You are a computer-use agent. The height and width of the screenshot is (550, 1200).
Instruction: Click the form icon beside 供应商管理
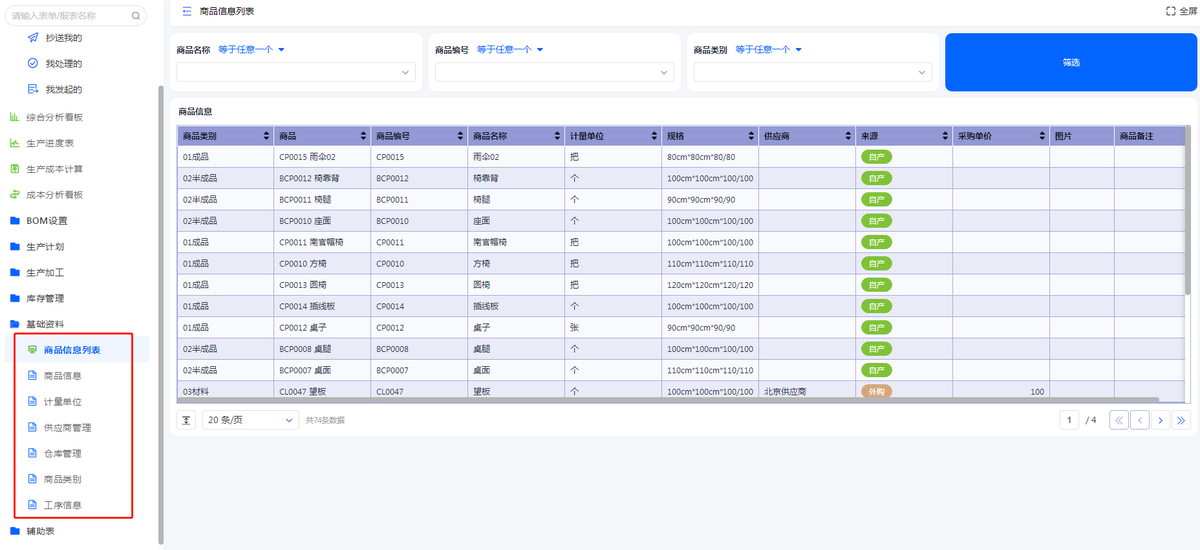click(x=33, y=428)
